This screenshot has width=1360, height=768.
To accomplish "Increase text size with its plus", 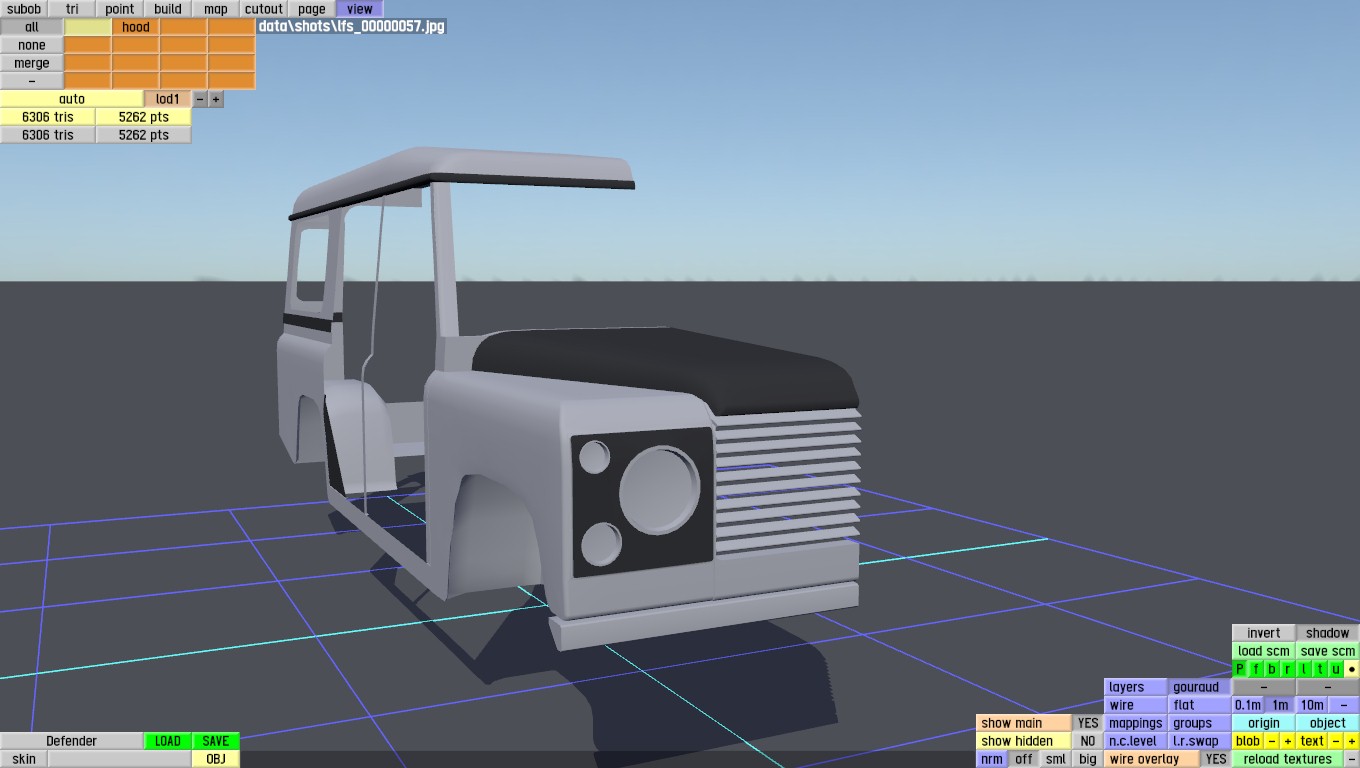I will pos(1352,741).
